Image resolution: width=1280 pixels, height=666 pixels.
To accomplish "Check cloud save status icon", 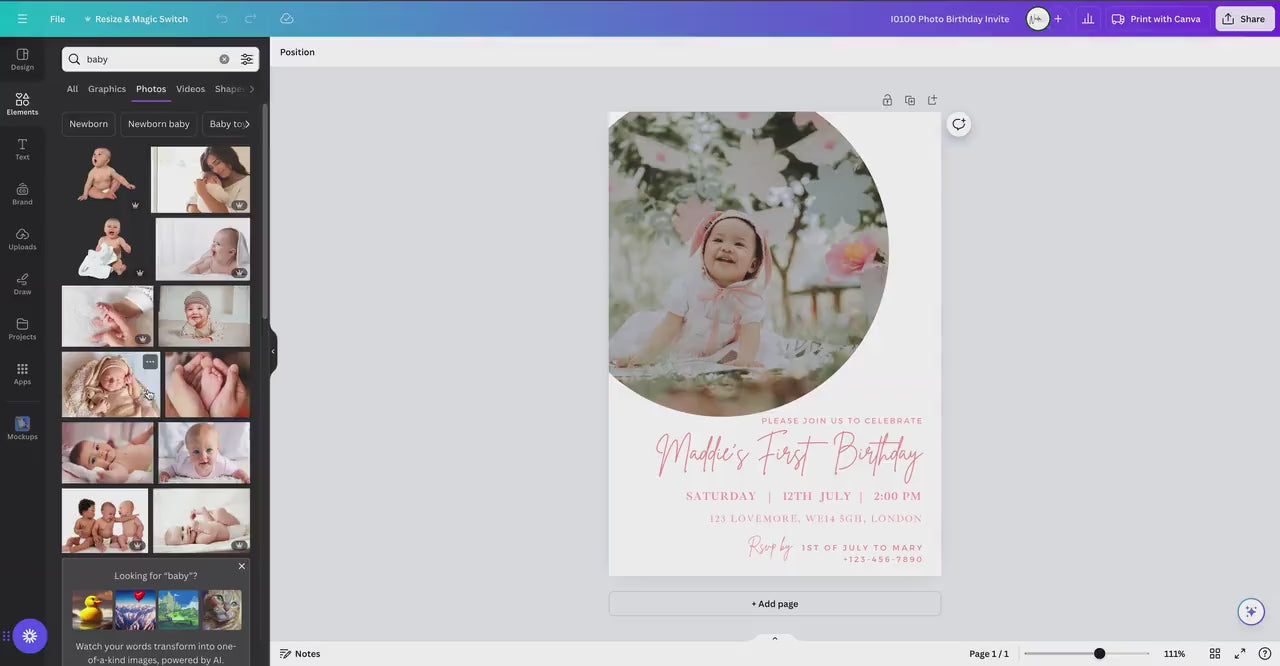I will point(287,19).
